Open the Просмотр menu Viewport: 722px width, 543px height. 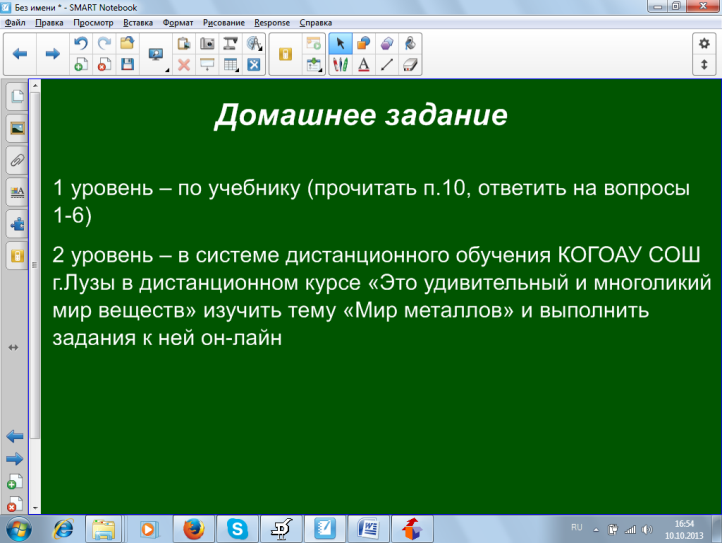point(93,23)
